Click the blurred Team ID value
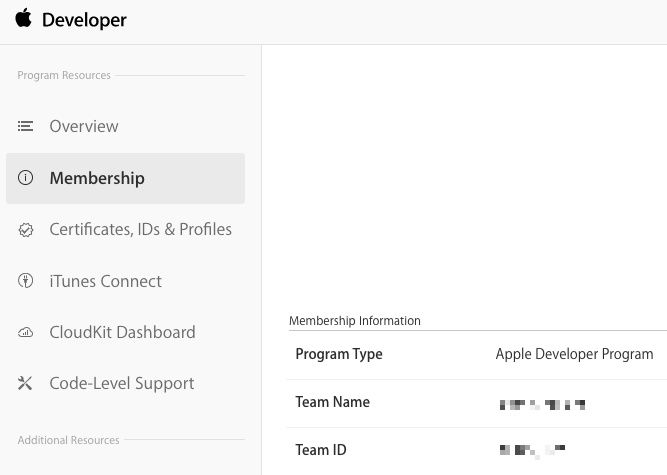 pos(533,451)
